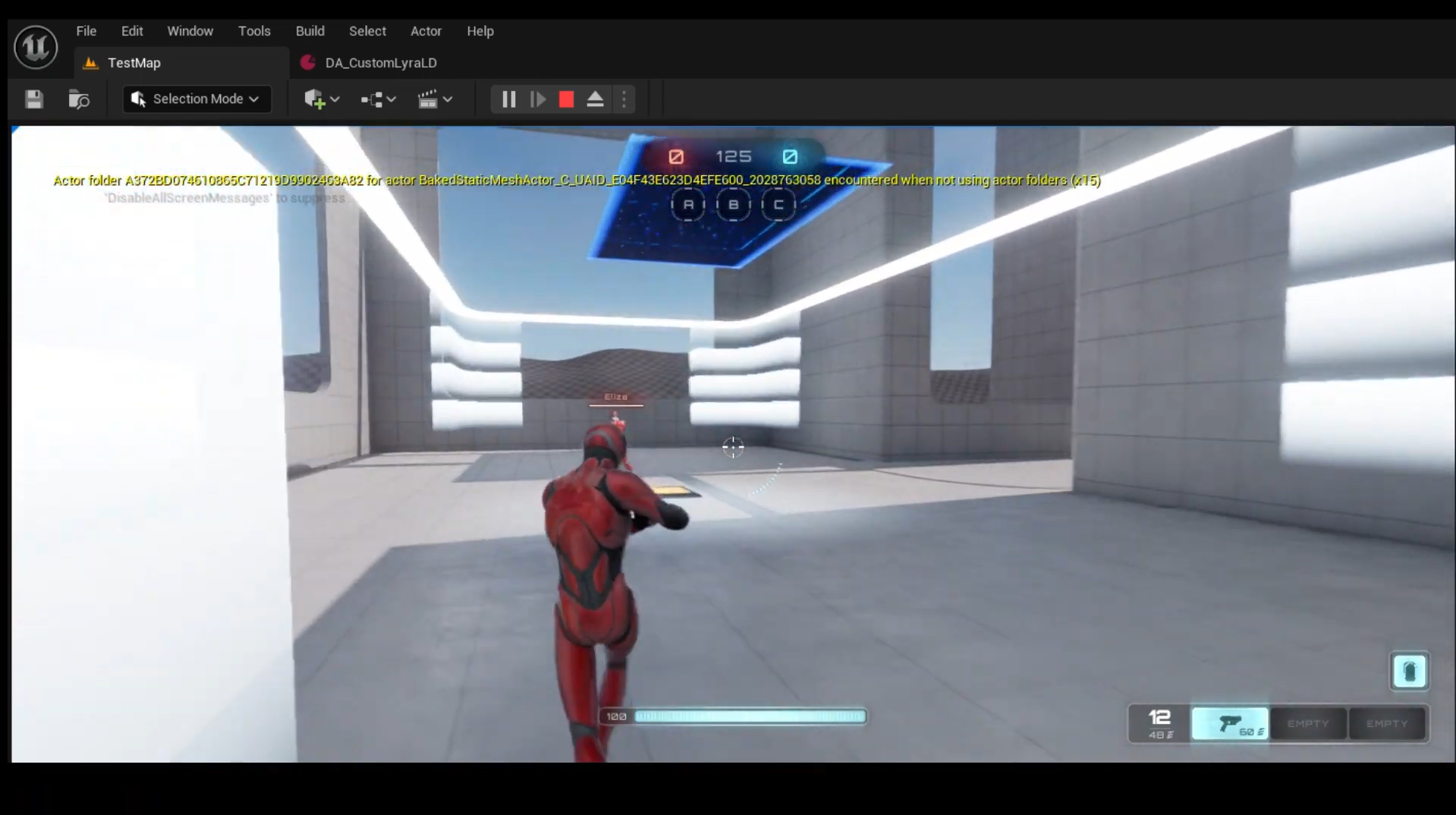Click the Unreal Engine logo icon
Screen dimensions: 1456x815
36,47
